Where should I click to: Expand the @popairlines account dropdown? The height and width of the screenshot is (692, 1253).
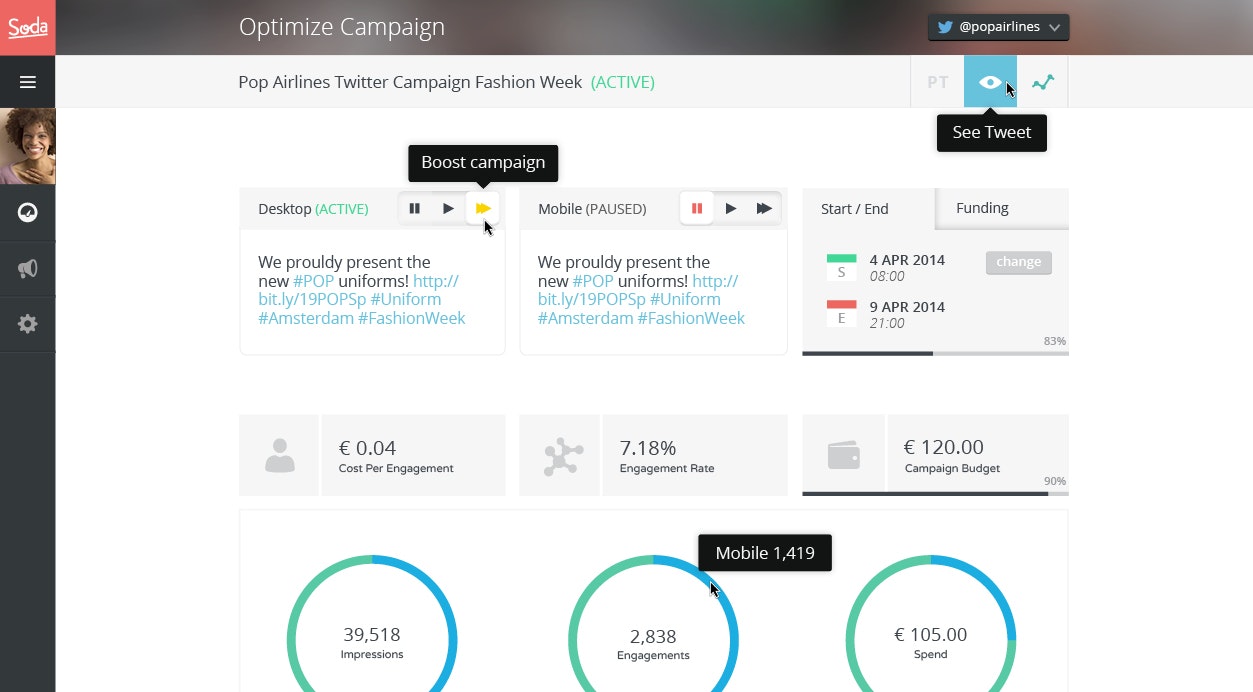[998, 27]
